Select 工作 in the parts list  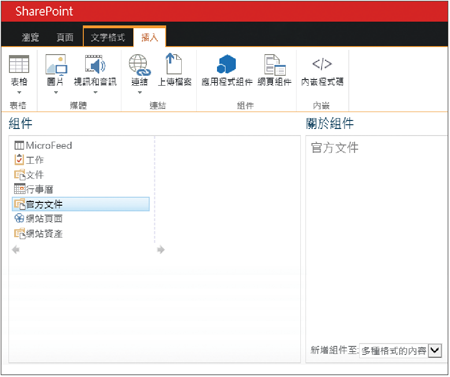pyautogui.click(x=35, y=160)
